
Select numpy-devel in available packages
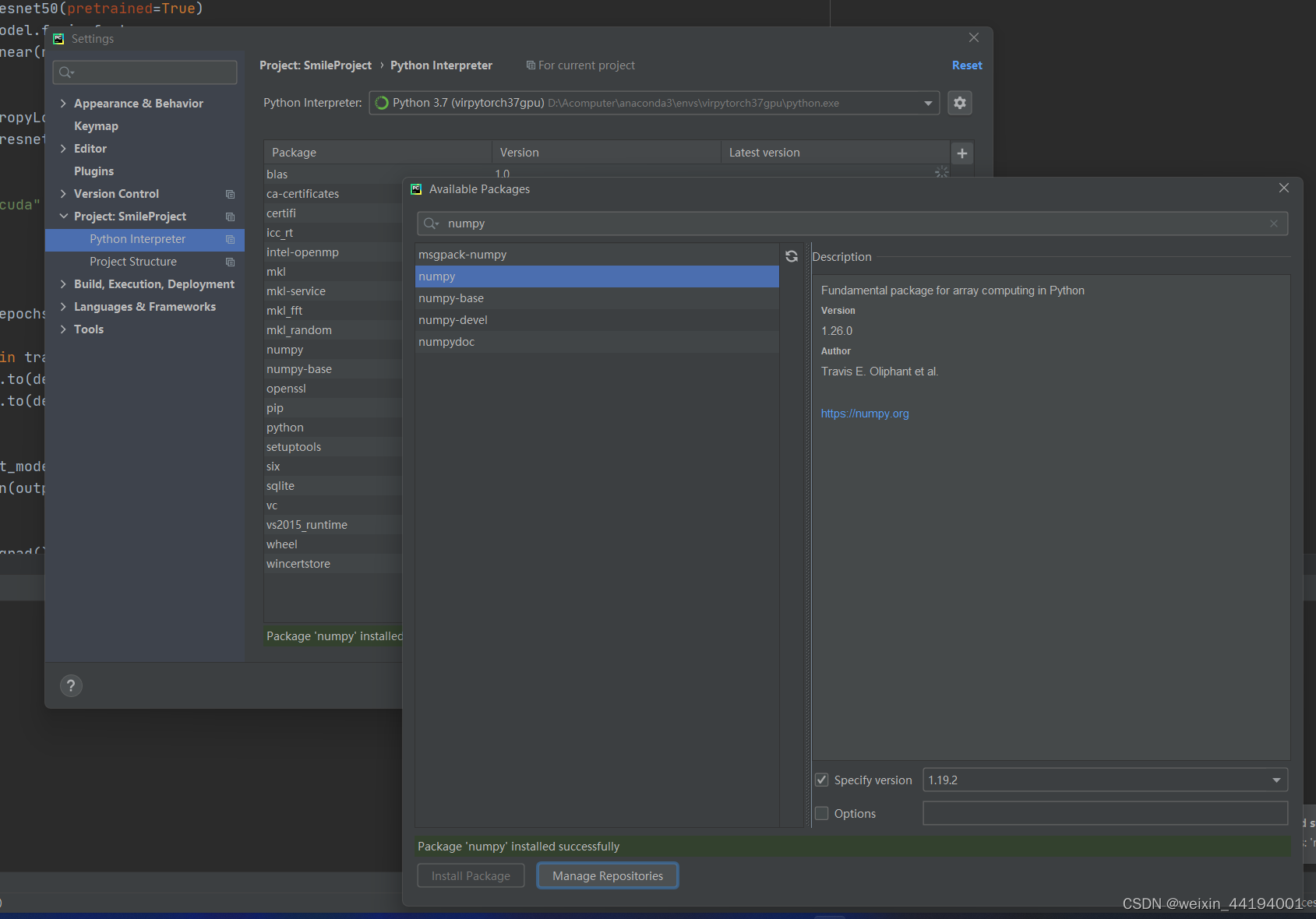[x=597, y=320]
